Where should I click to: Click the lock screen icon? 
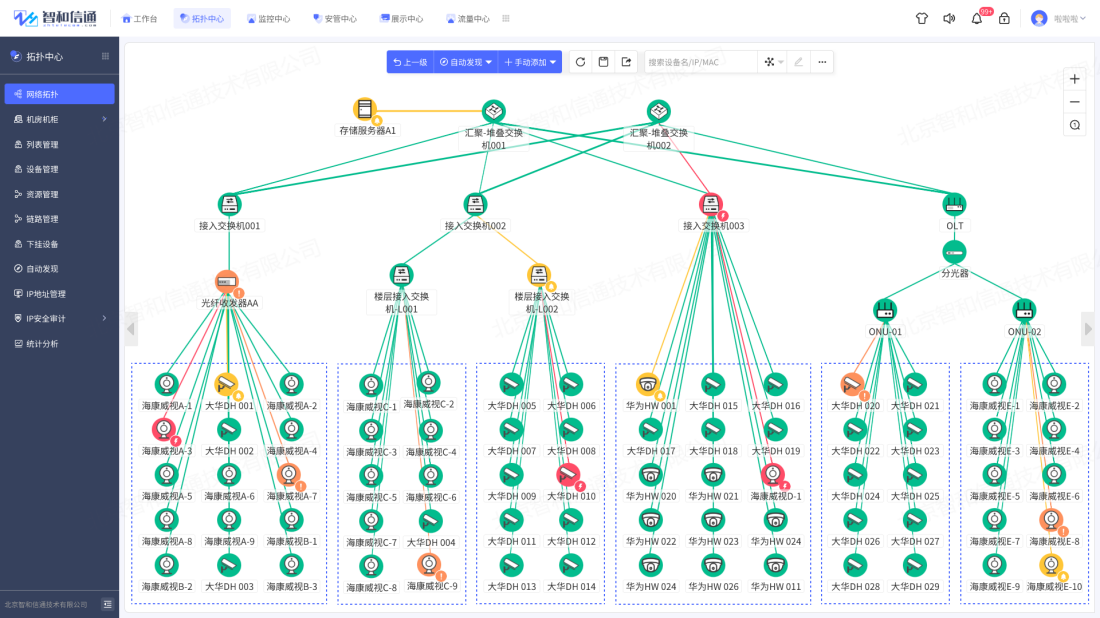(x=1005, y=19)
